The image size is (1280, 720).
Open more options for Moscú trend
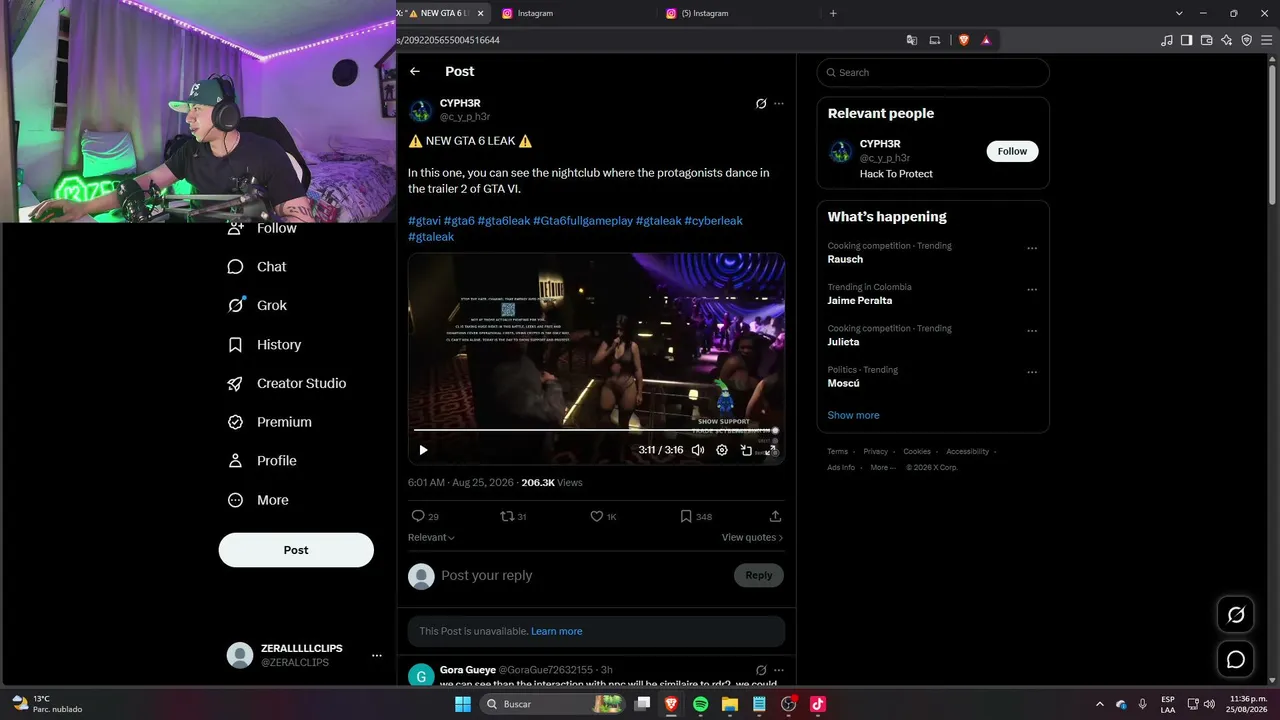(1032, 373)
